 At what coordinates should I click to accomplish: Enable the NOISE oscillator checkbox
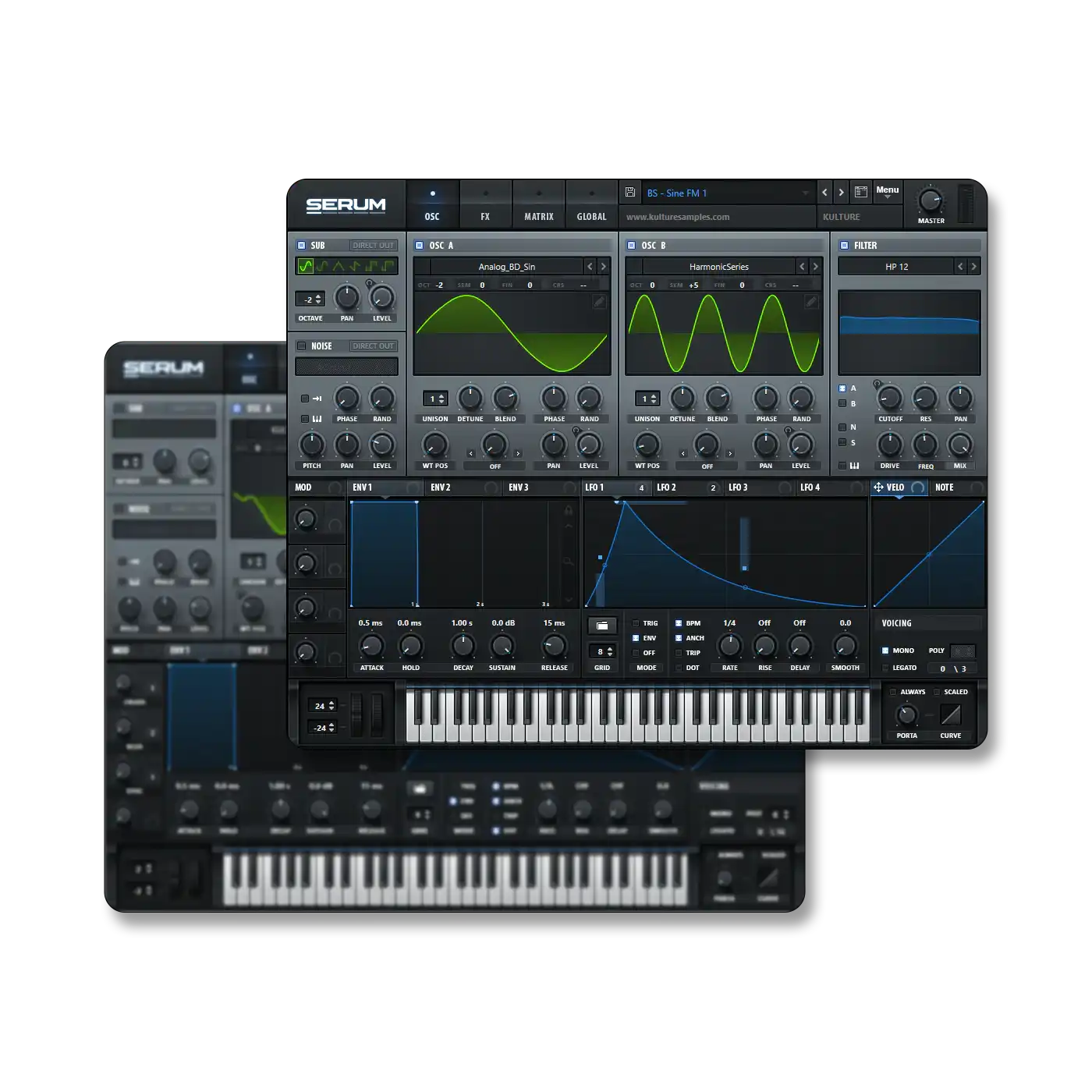coord(302,346)
